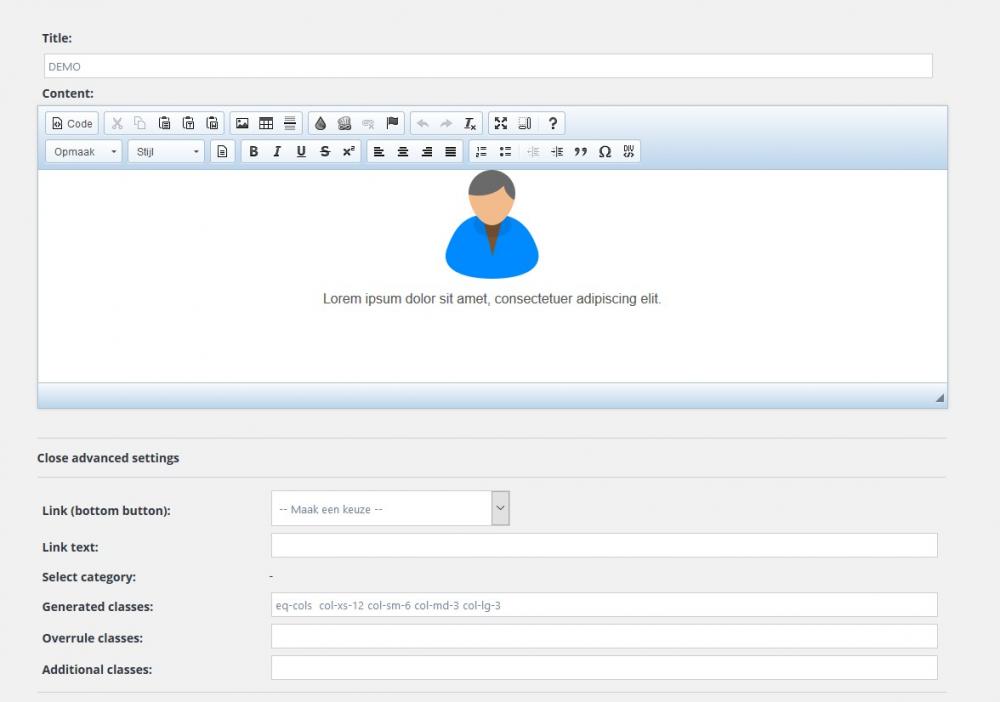Toggle bold formatting
This screenshot has height=702, width=1000.
254,152
